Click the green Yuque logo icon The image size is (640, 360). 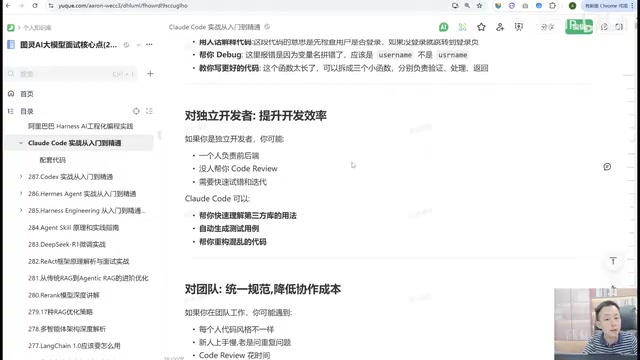11,28
